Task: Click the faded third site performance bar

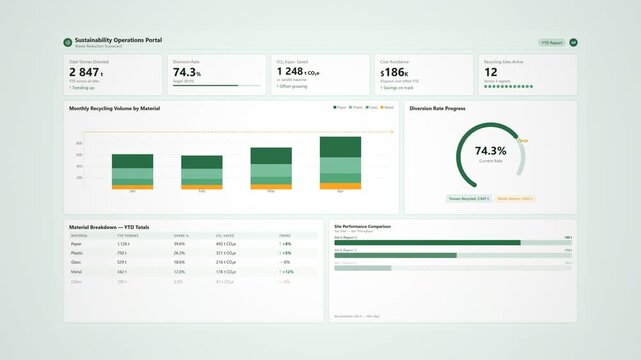Action: tap(453, 268)
